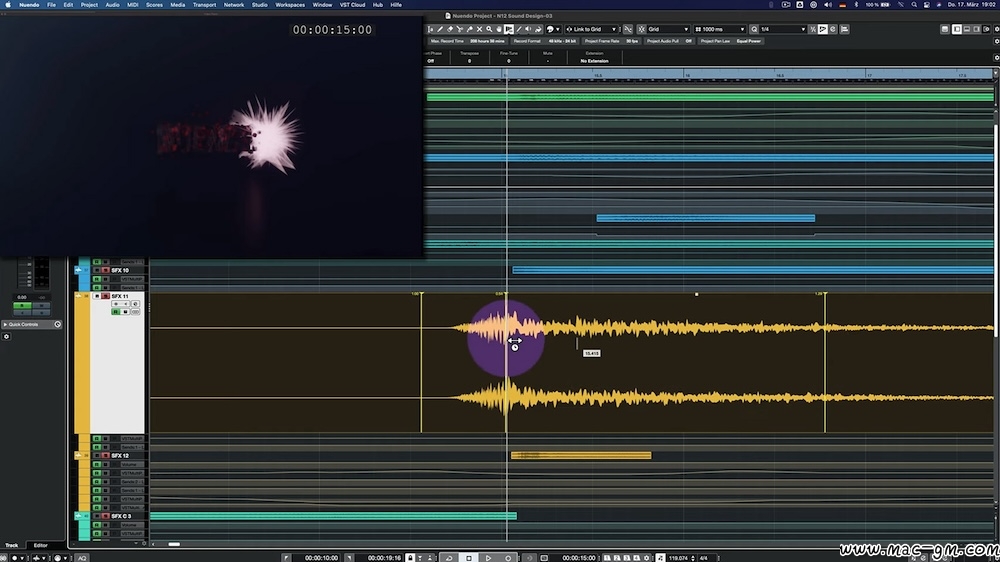Click the yellow SFX 12 audio clip
The width and height of the screenshot is (1000, 562).
(581, 455)
